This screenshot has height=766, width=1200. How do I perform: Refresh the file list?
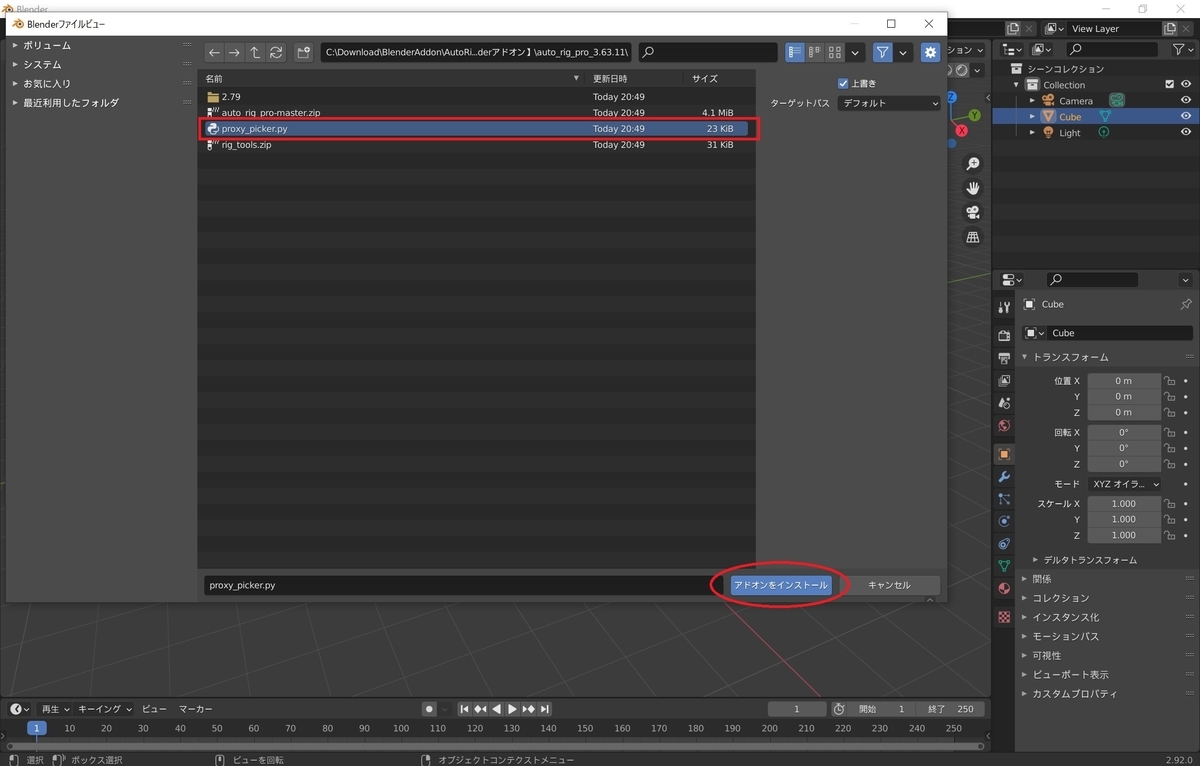(x=277, y=52)
